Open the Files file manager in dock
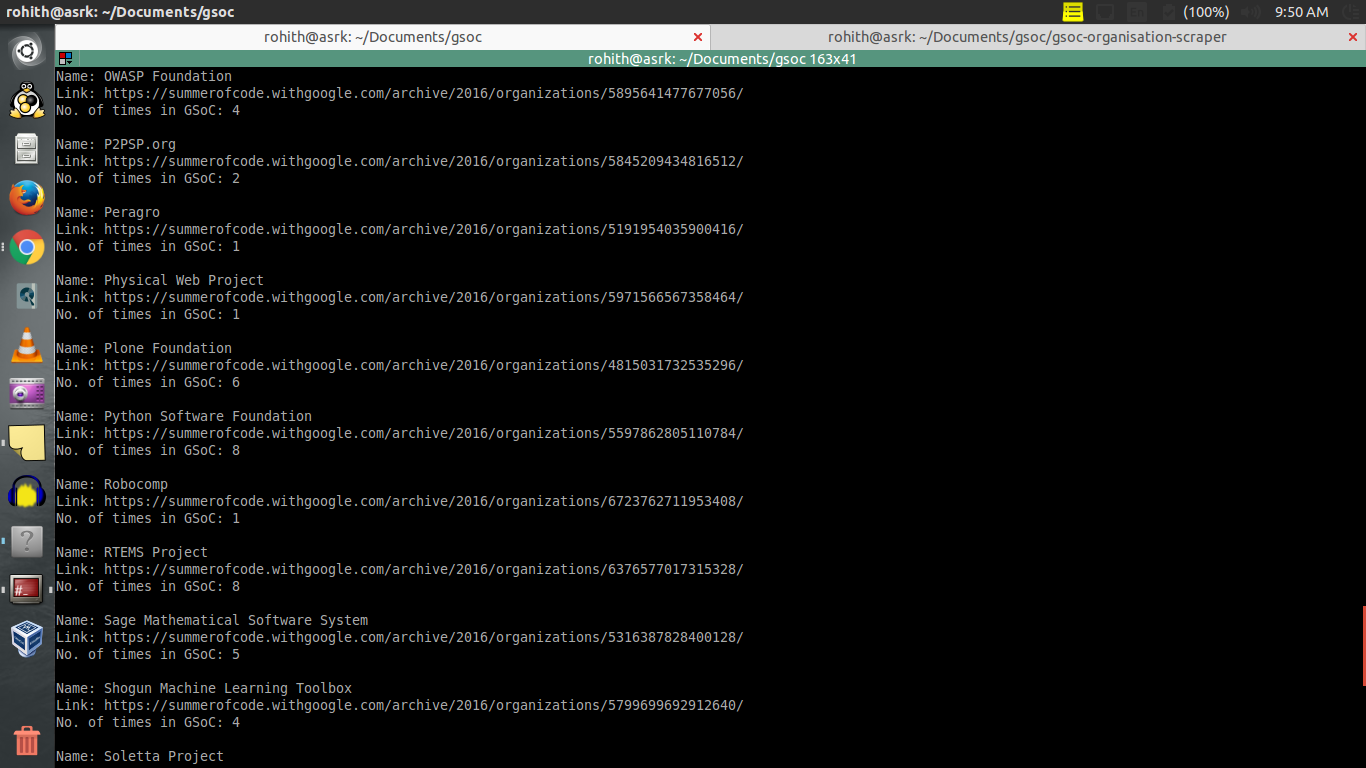Screen dimensions: 1366x768 click(27, 148)
